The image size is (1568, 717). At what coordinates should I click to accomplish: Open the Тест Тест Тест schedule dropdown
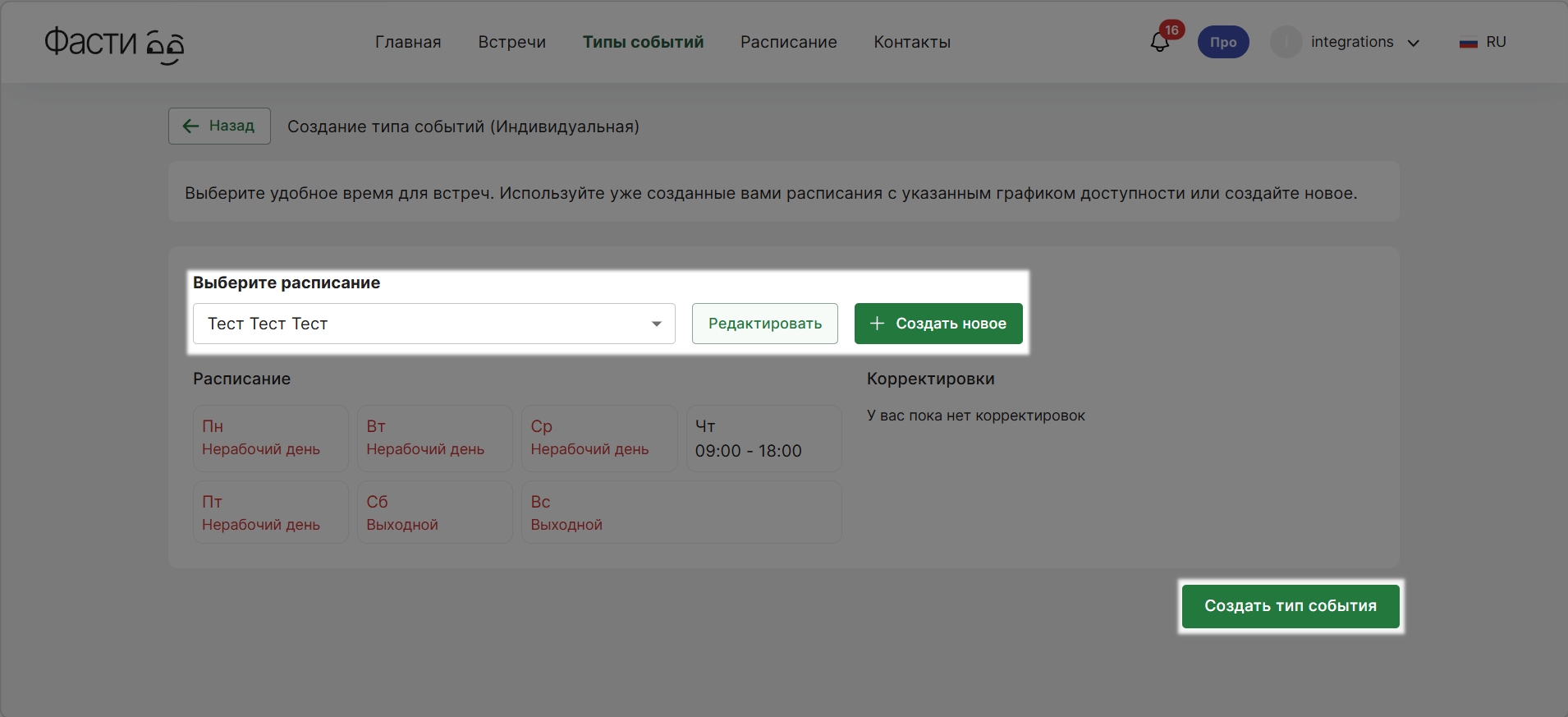[x=433, y=324]
